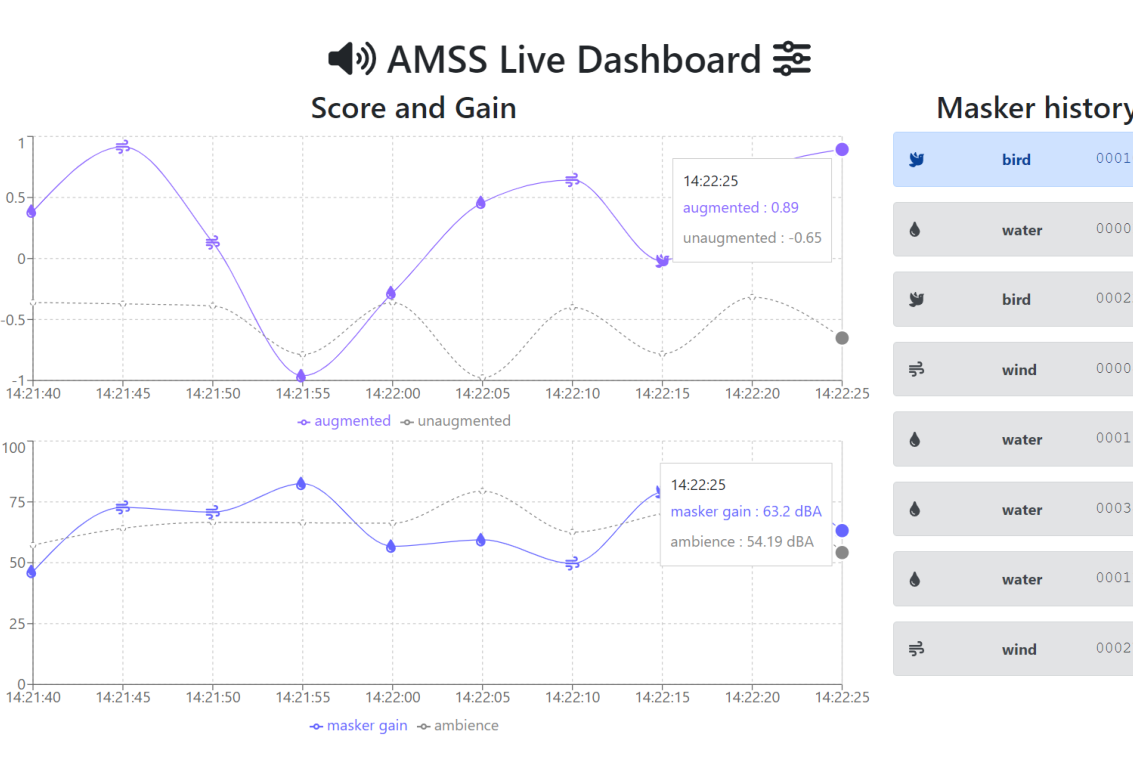Screen dimensions: 1133x757
Task: Click the wind marker at 14:21:45 on score chart
Action: pos(123,147)
